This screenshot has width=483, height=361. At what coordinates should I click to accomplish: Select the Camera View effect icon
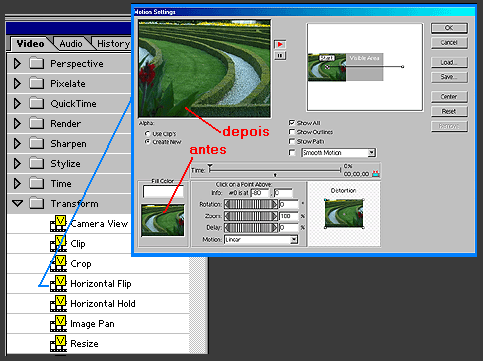(x=59, y=224)
